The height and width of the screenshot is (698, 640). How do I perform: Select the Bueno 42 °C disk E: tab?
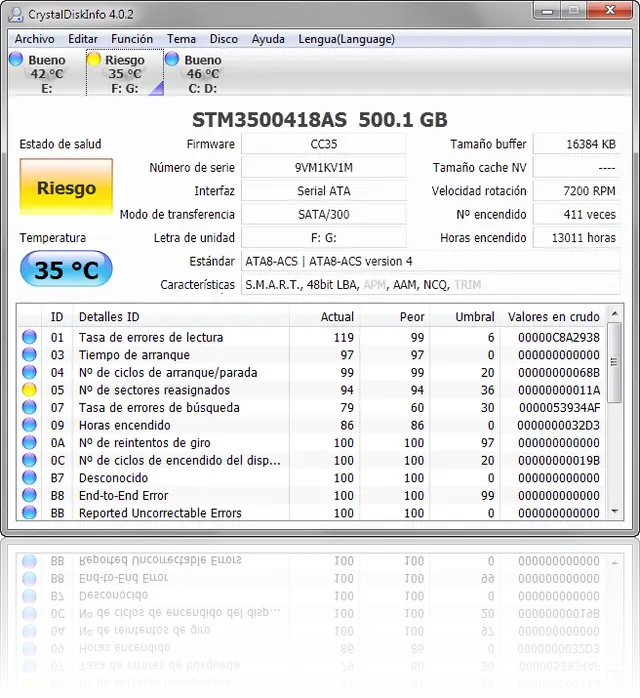(46, 73)
